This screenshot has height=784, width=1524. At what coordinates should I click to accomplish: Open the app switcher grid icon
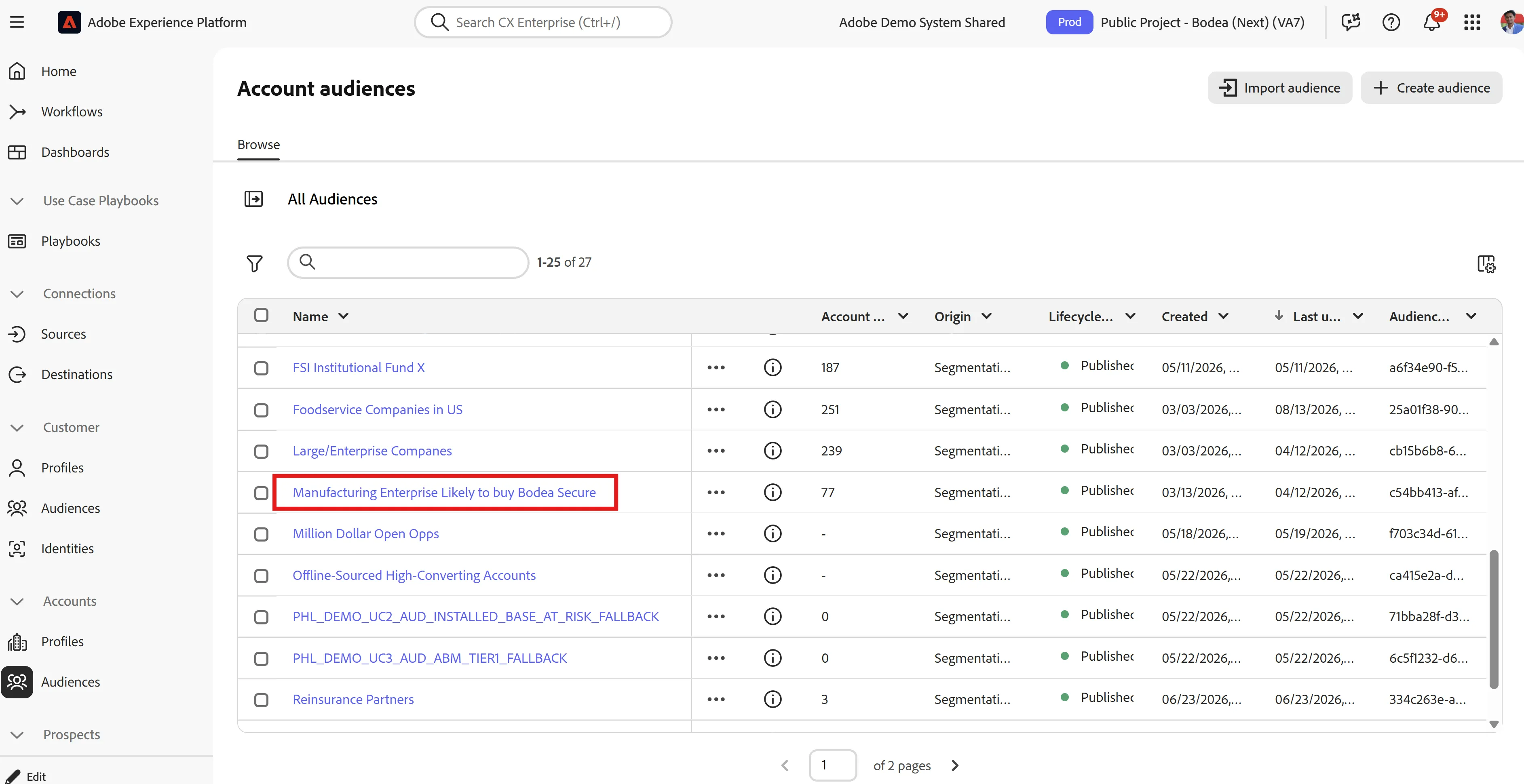tap(1472, 23)
